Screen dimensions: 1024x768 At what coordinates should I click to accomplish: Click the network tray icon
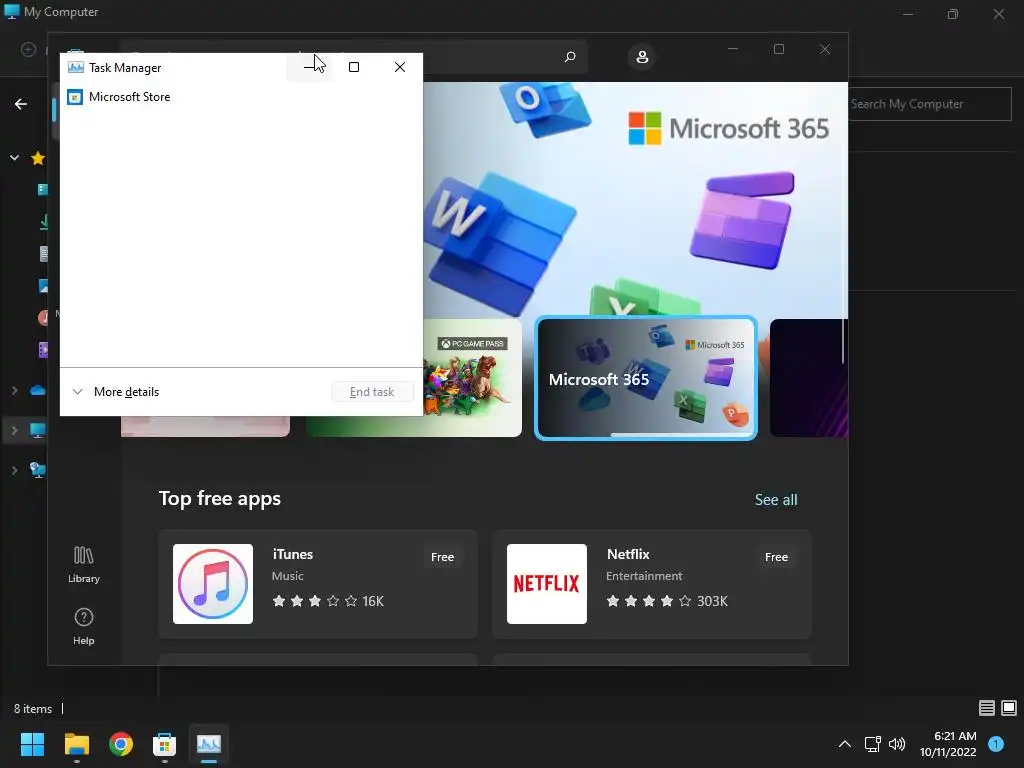(x=872, y=744)
